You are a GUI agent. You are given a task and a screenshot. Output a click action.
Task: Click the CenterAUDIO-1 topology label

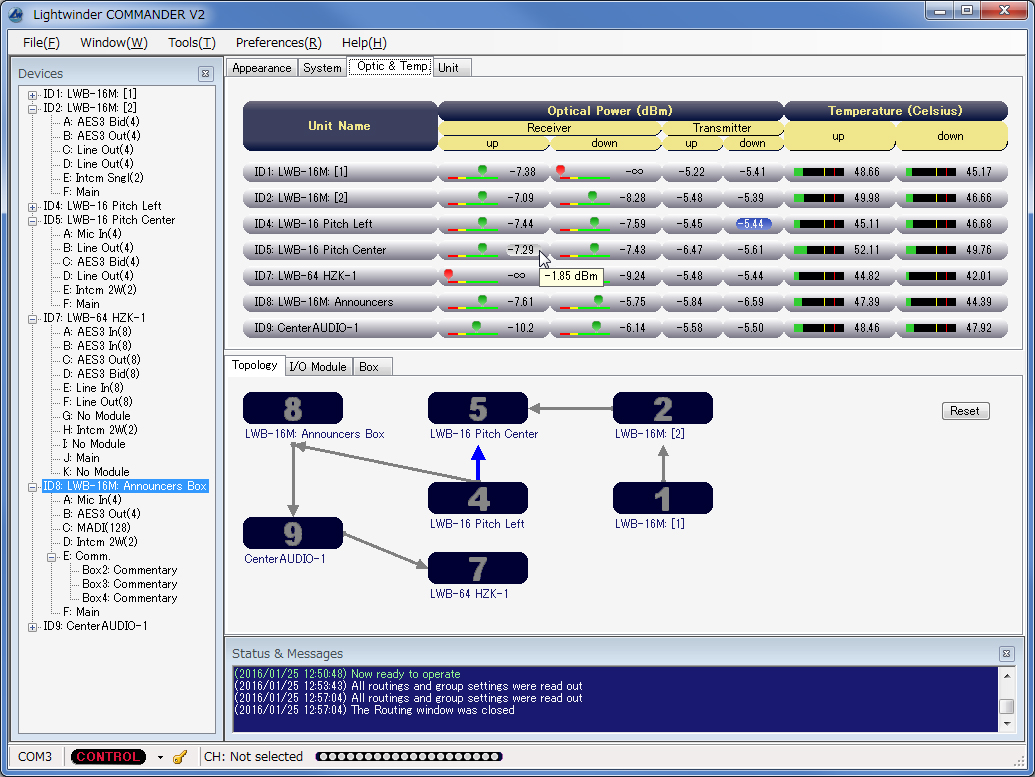click(284, 559)
